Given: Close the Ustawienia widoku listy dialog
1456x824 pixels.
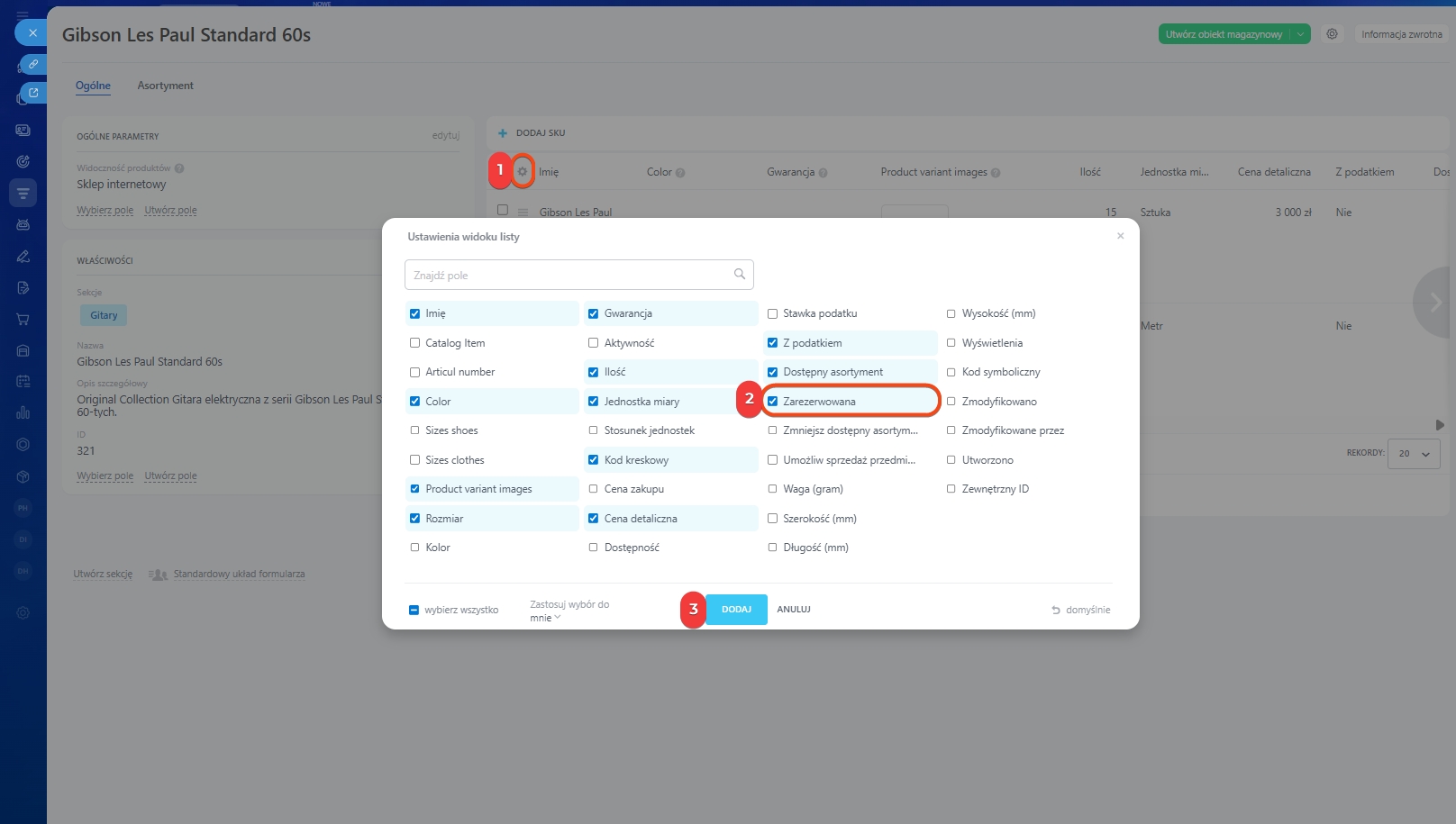Looking at the screenshot, I should [1121, 236].
